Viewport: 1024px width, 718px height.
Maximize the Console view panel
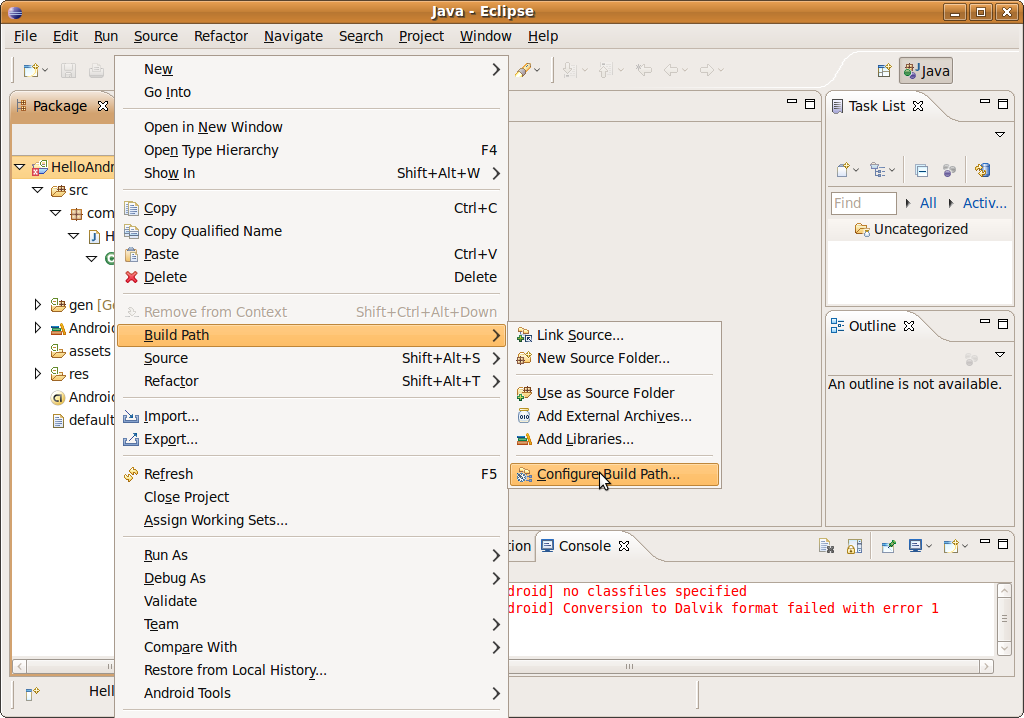[x=1003, y=544]
